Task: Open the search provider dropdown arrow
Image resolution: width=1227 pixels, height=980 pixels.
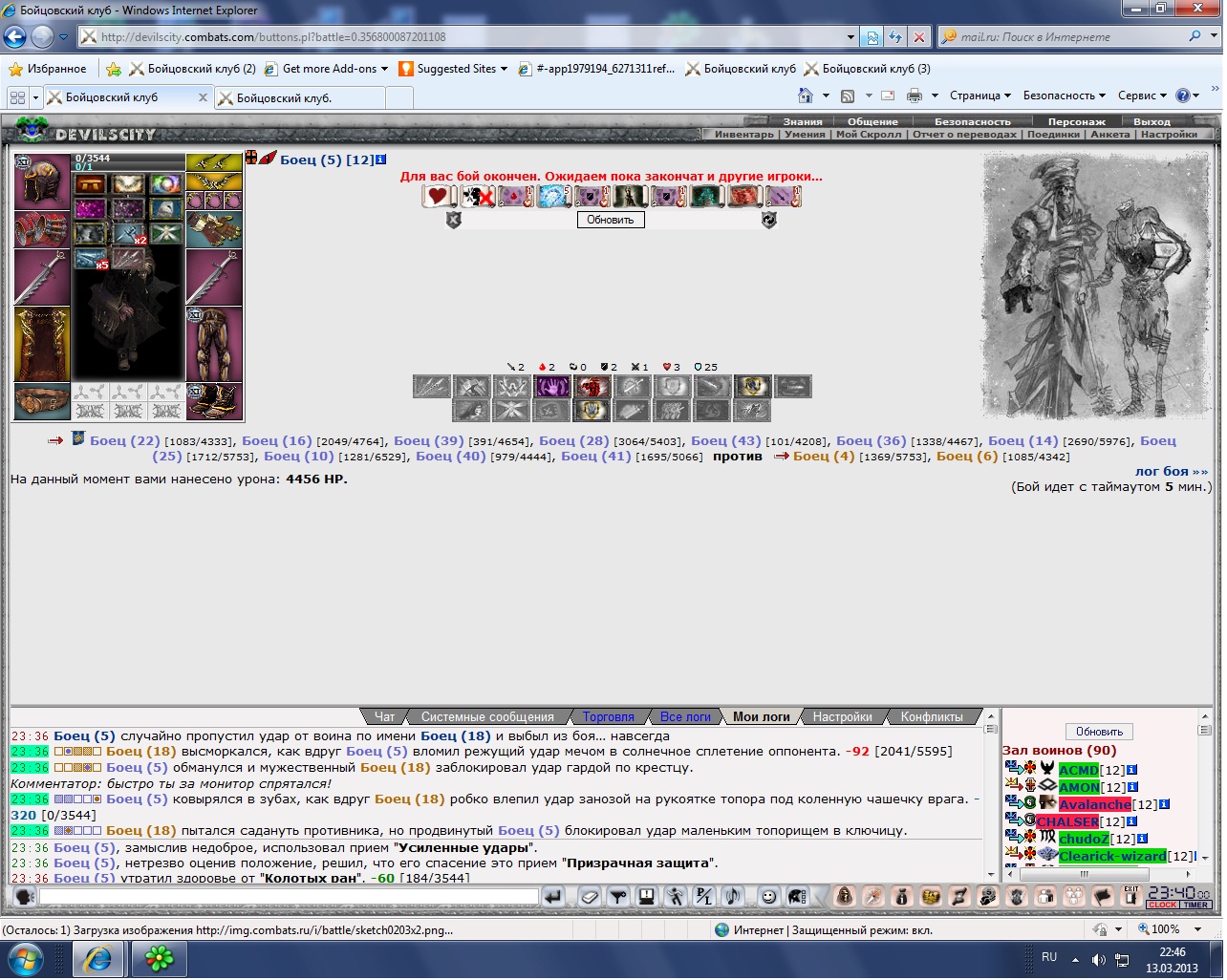Action: [x=1216, y=37]
